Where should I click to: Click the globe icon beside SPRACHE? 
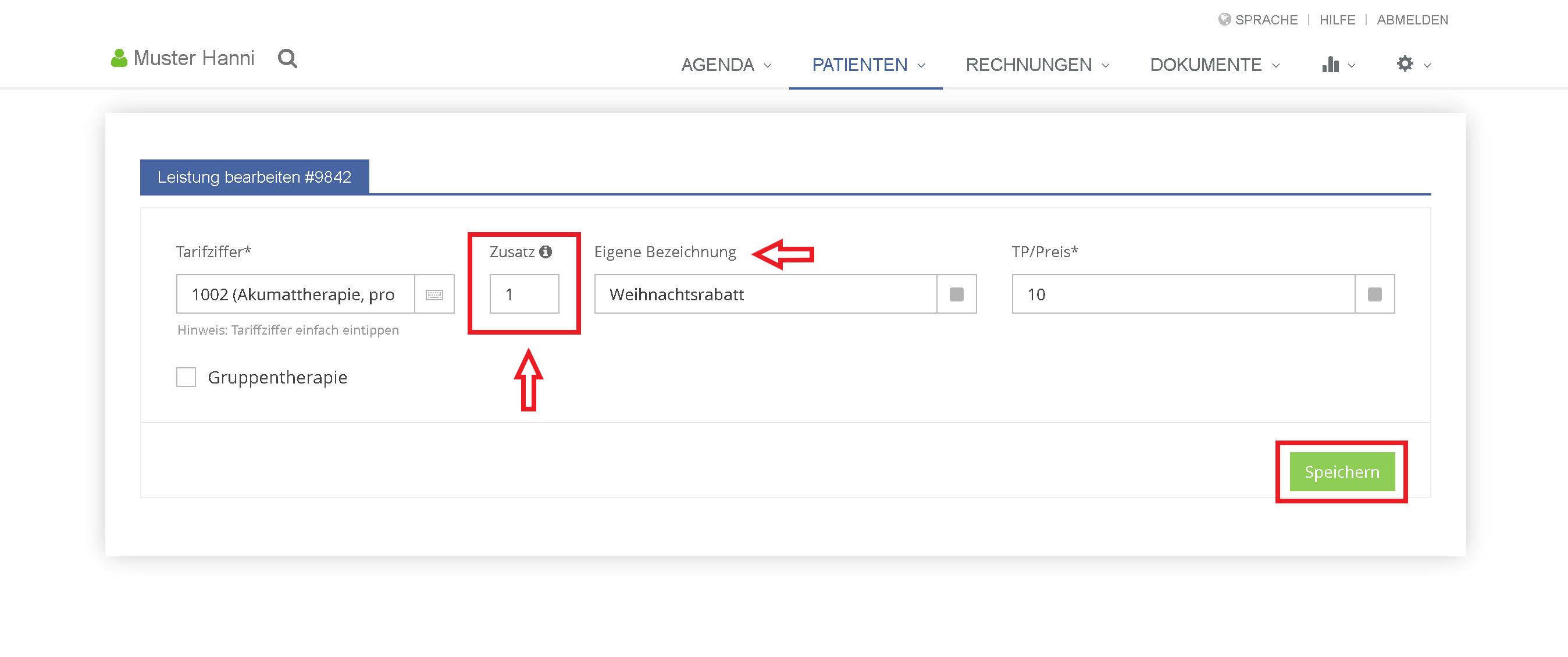click(1224, 19)
